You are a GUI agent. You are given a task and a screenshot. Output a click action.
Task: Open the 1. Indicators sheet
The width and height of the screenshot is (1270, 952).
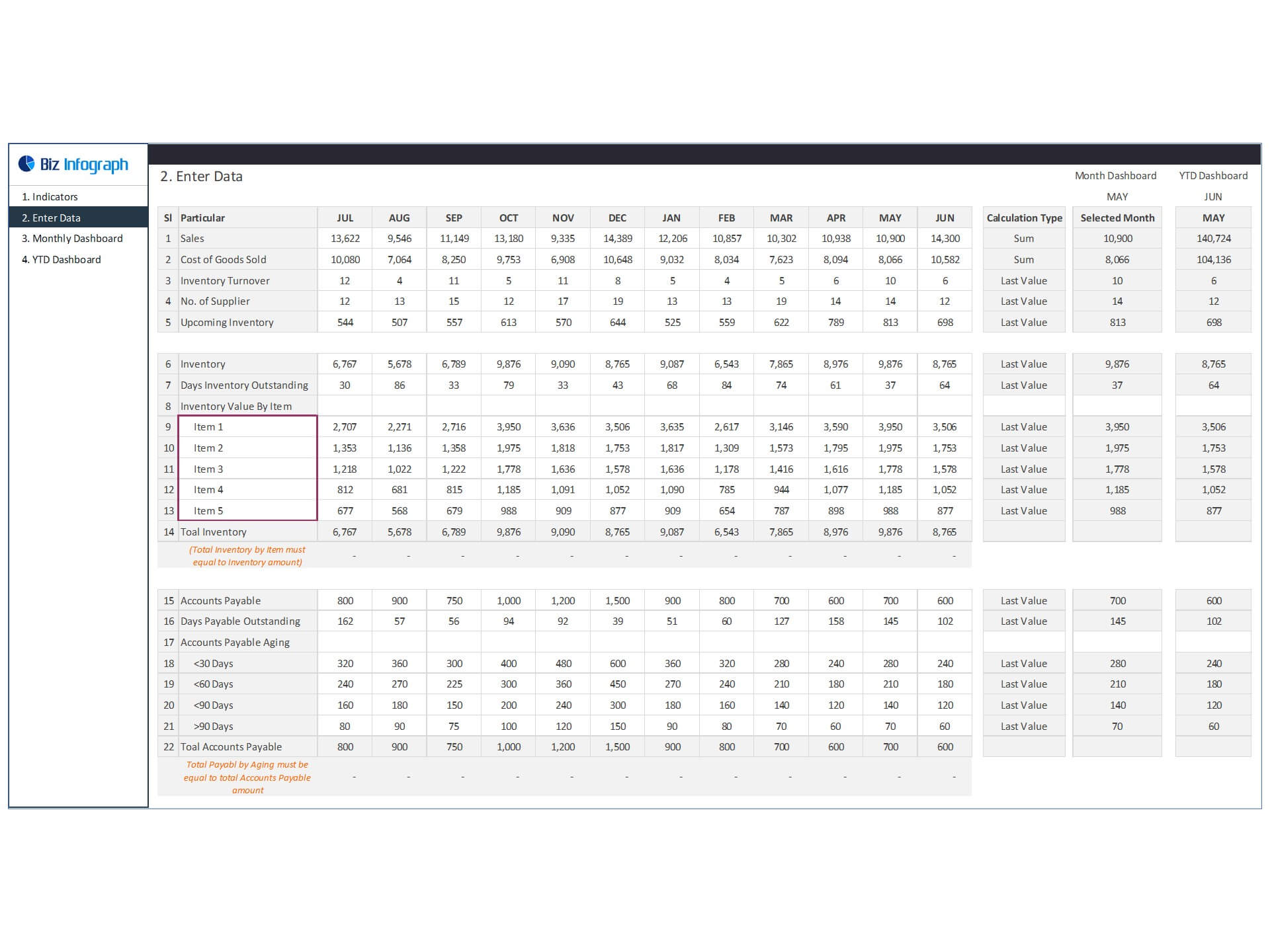pyautogui.click(x=50, y=196)
